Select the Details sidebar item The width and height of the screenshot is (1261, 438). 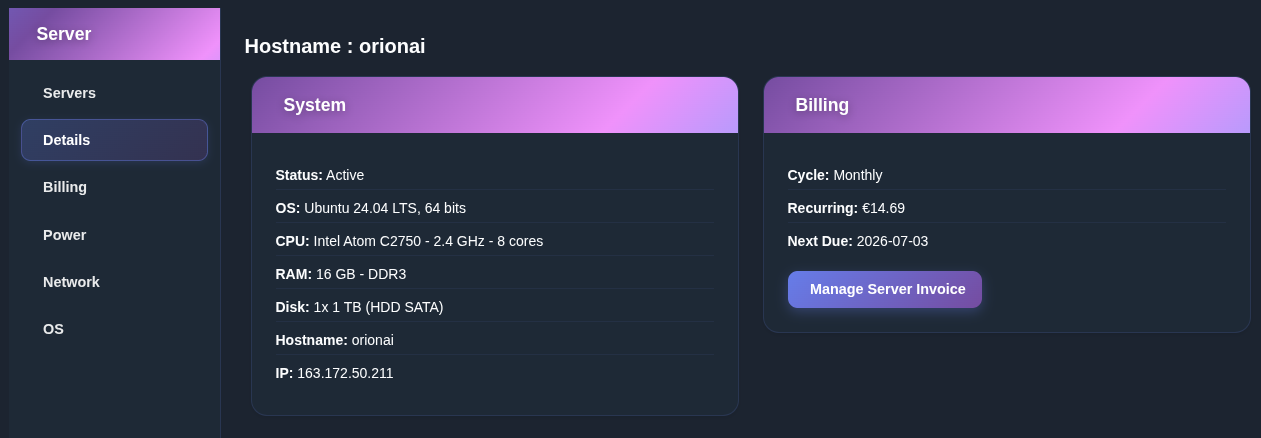[114, 140]
